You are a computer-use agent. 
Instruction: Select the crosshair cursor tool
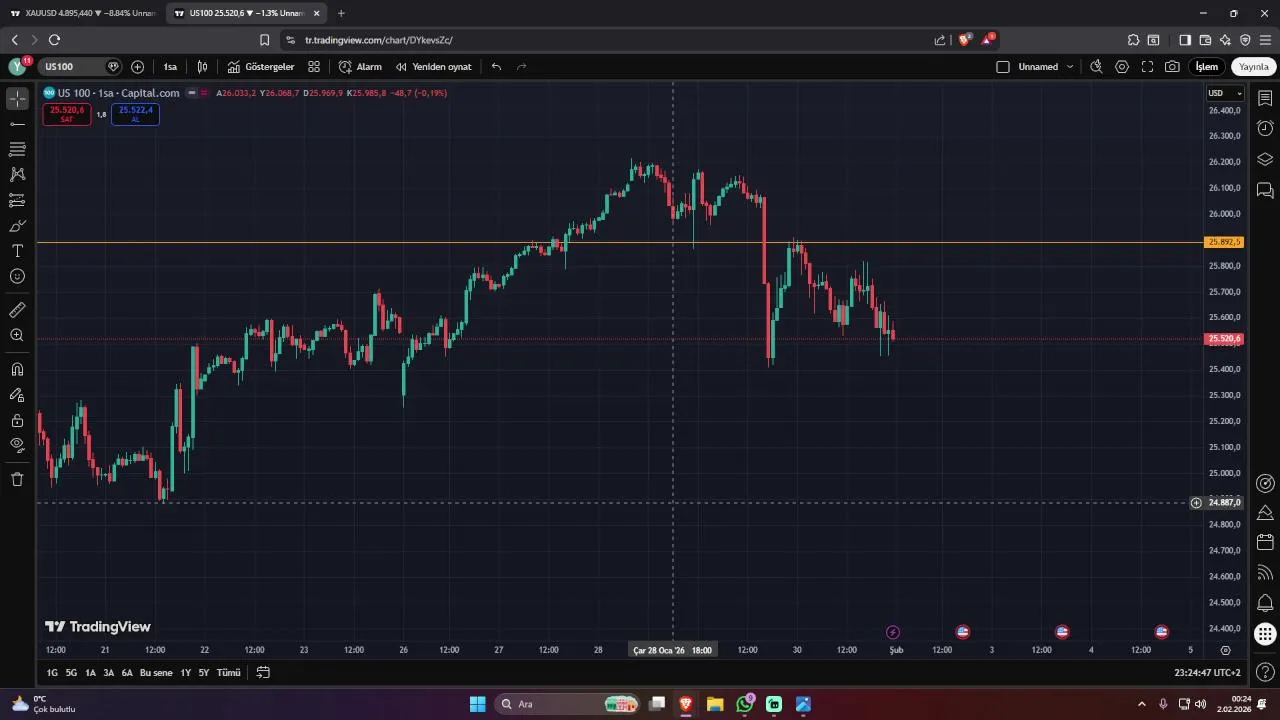click(17, 99)
